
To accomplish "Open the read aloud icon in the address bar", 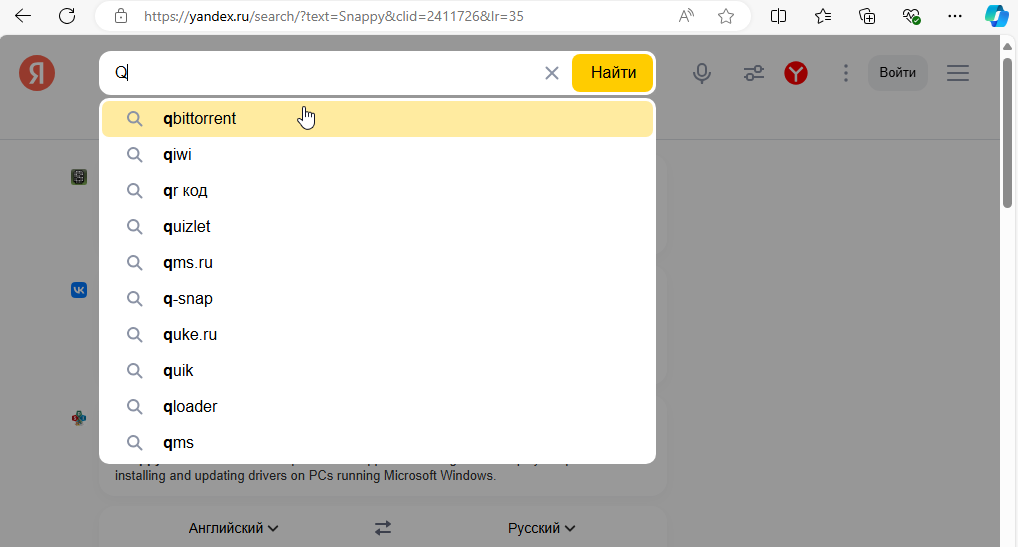I will 686,16.
